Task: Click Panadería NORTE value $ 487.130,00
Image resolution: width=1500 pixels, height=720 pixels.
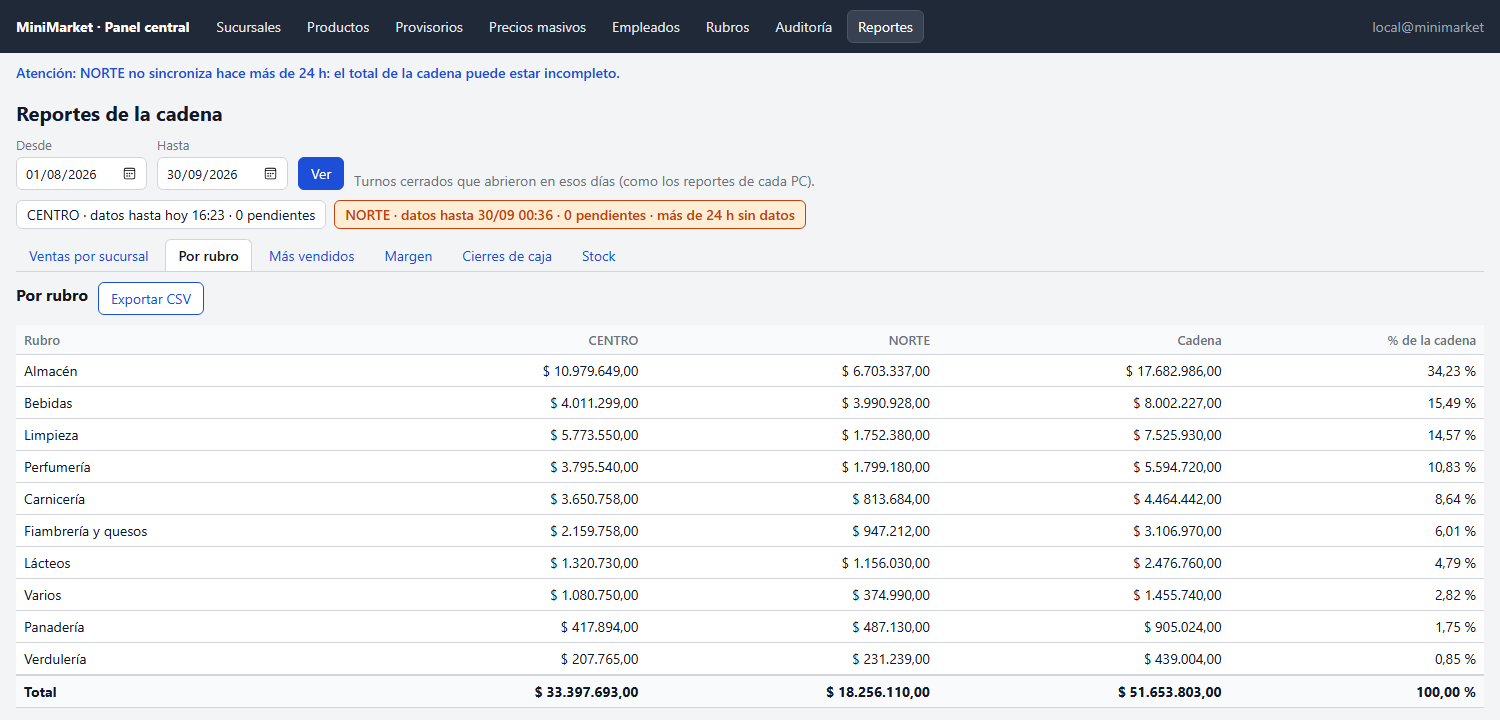Action: click(891, 627)
